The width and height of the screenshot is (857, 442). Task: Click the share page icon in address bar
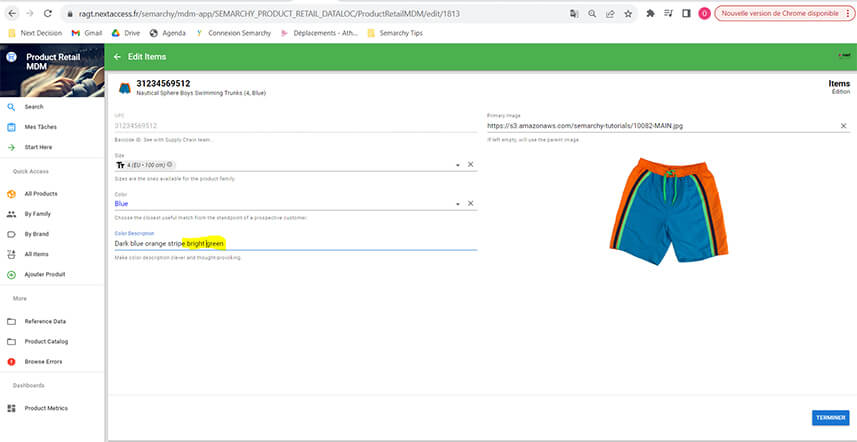coord(610,14)
